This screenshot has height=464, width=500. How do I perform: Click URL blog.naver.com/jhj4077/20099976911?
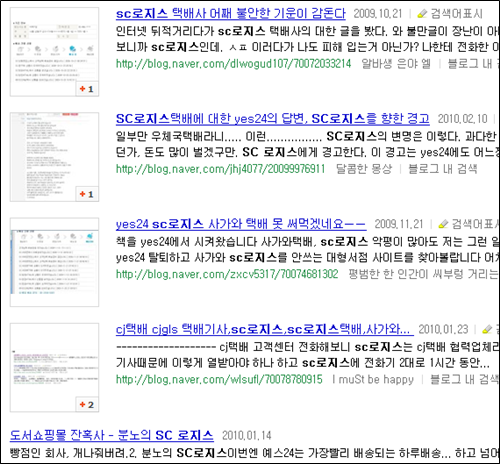coord(220,169)
